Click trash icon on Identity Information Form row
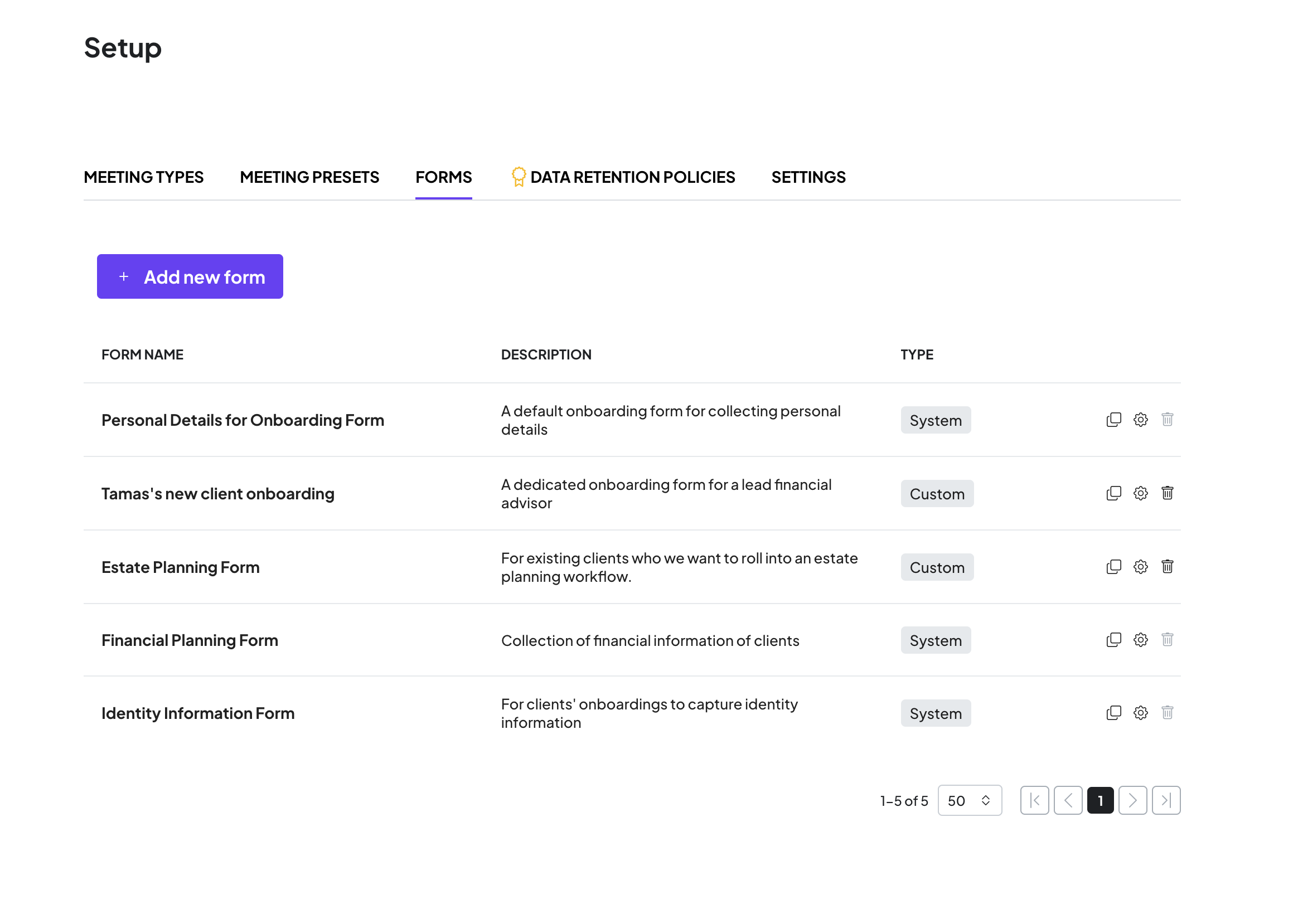The image size is (1298, 924). pyautogui.click(x=1167, y=713)
